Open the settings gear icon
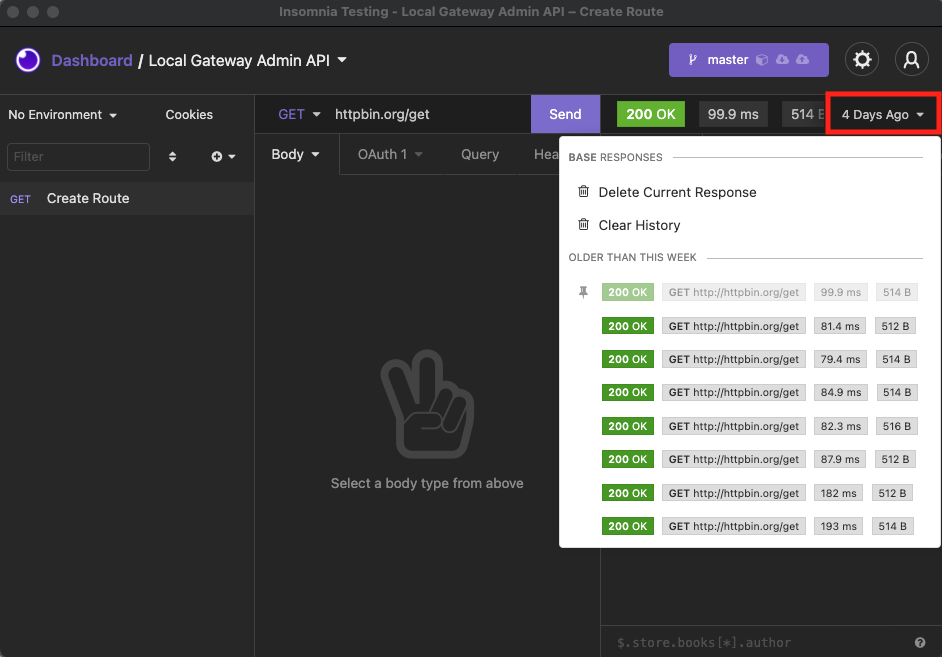Screen dimensions: 942x657 (x=862, y=59)
